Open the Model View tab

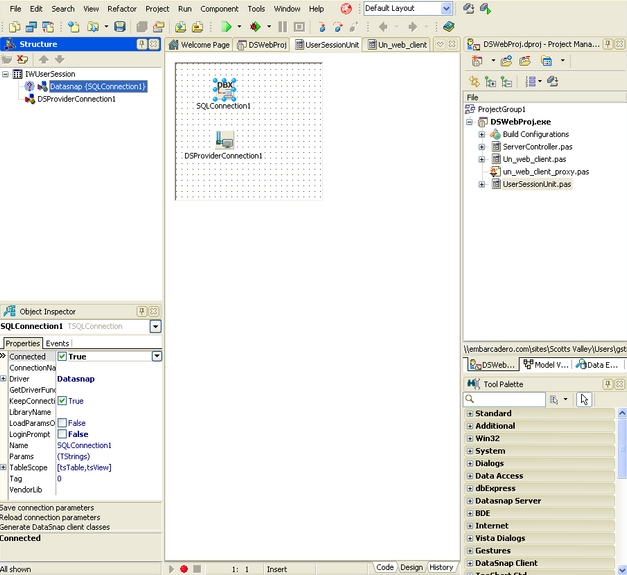point(546,364)
